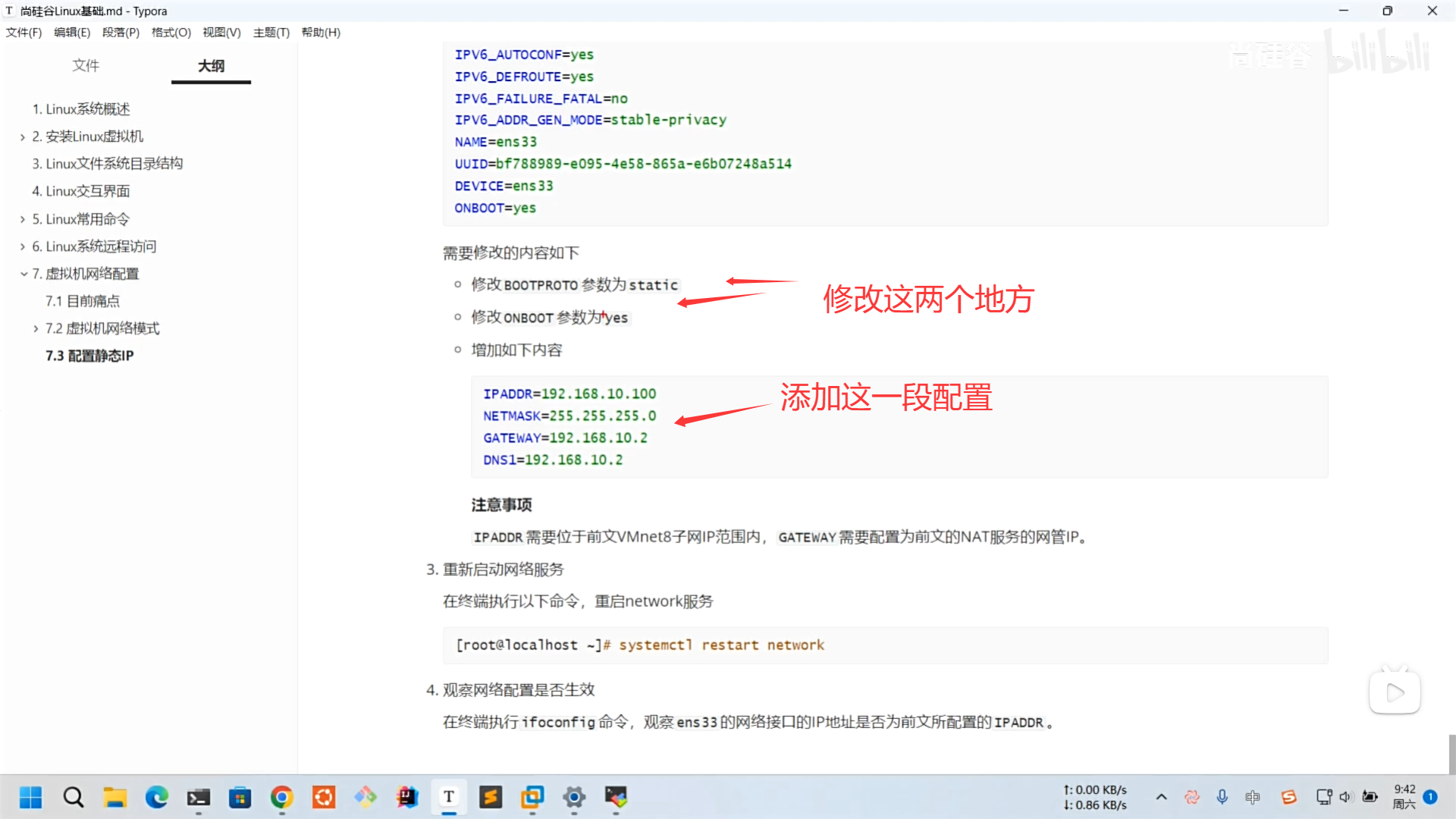Open the 格式(O) menu
Screen dimensions: 1456x819
pyautogui.click(x=171, y=33)
